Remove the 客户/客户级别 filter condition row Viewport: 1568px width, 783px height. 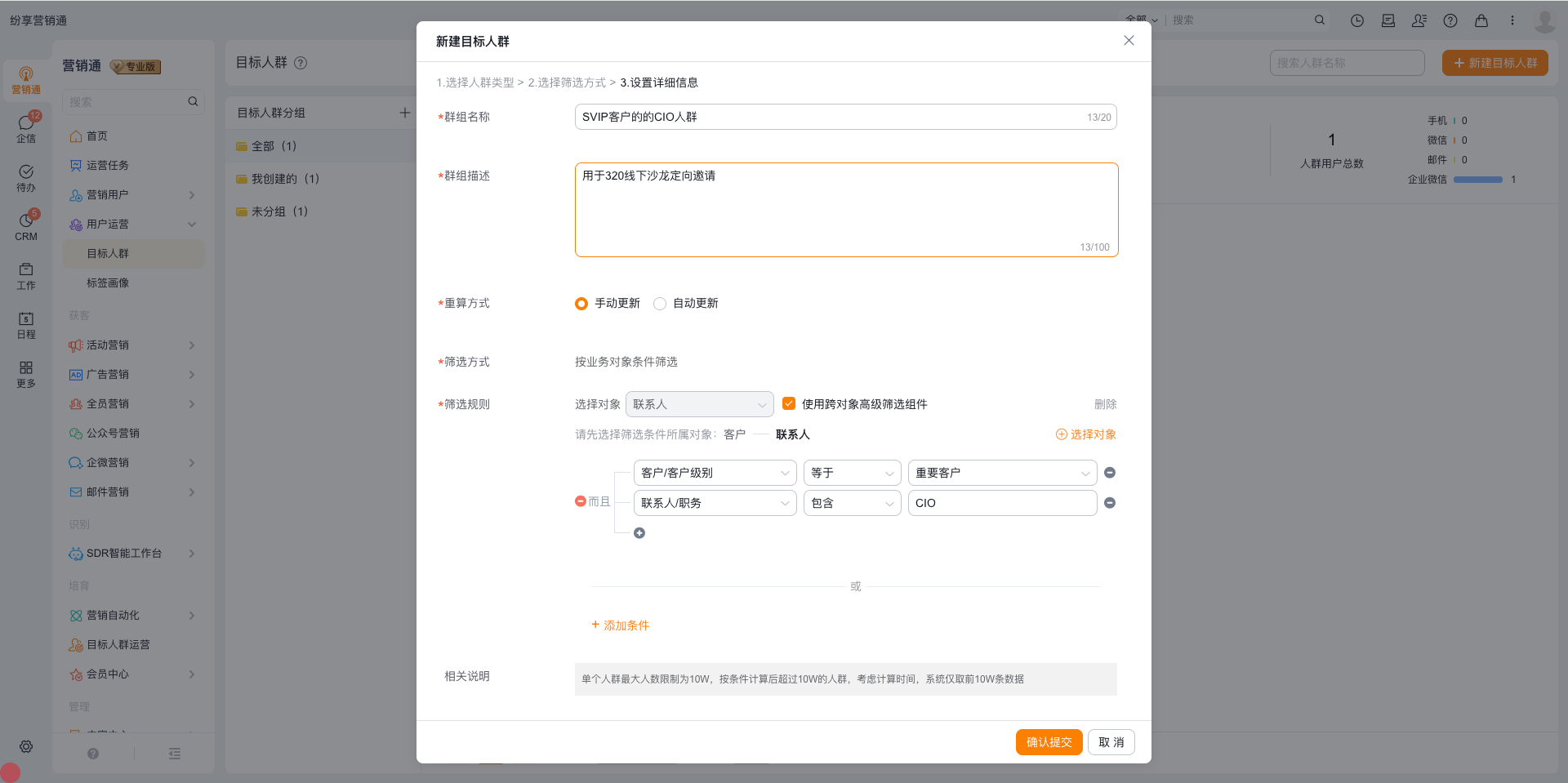pos(1109,473)
